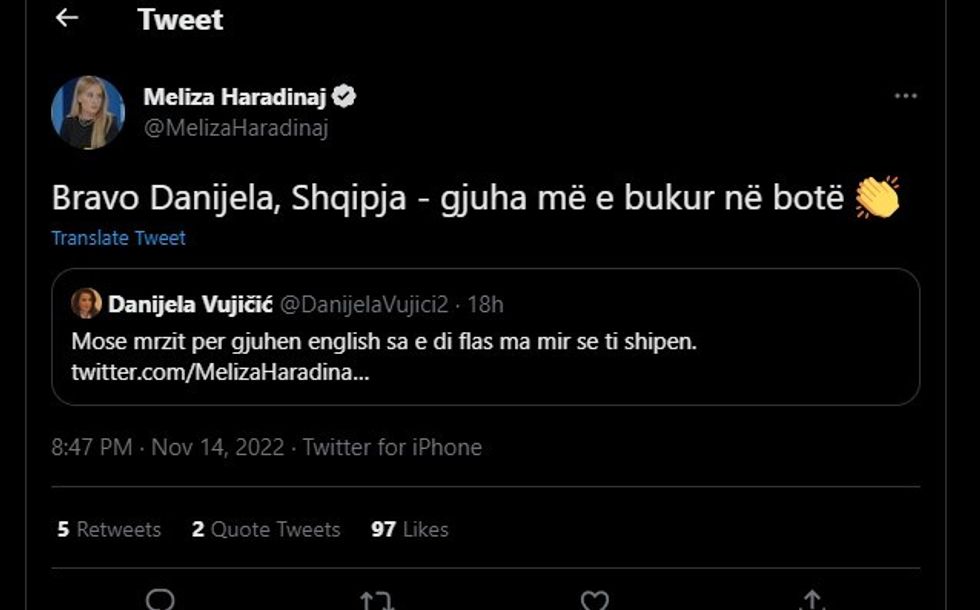Open the quoted tweet's 18h timestamp

[485, 303]
